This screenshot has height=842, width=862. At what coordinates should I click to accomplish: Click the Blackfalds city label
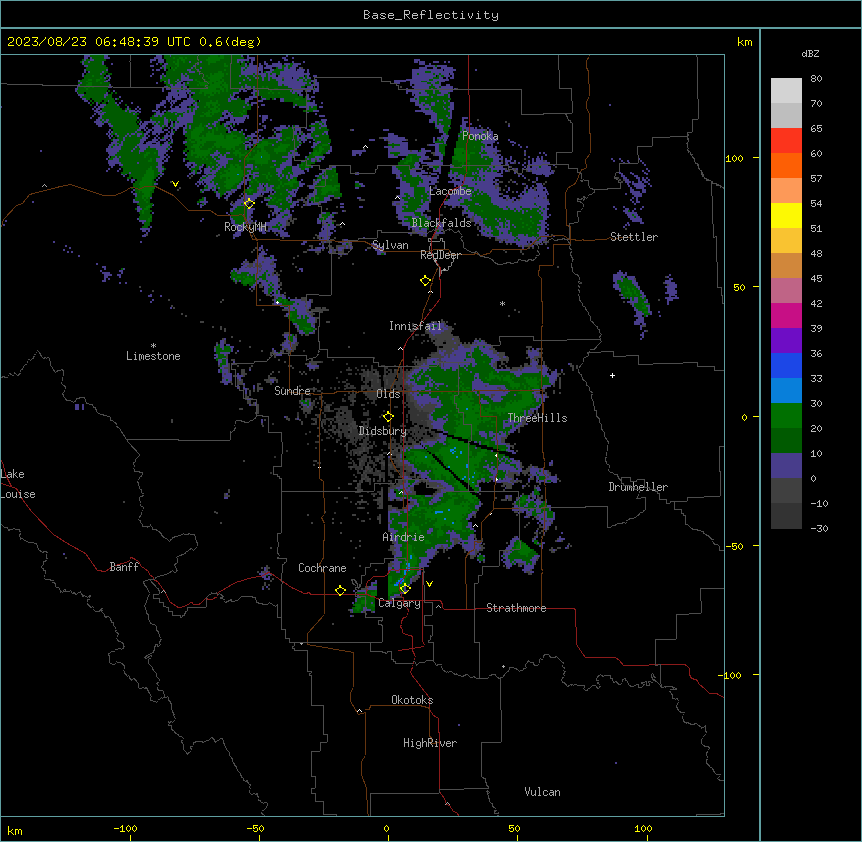point(441,223)
